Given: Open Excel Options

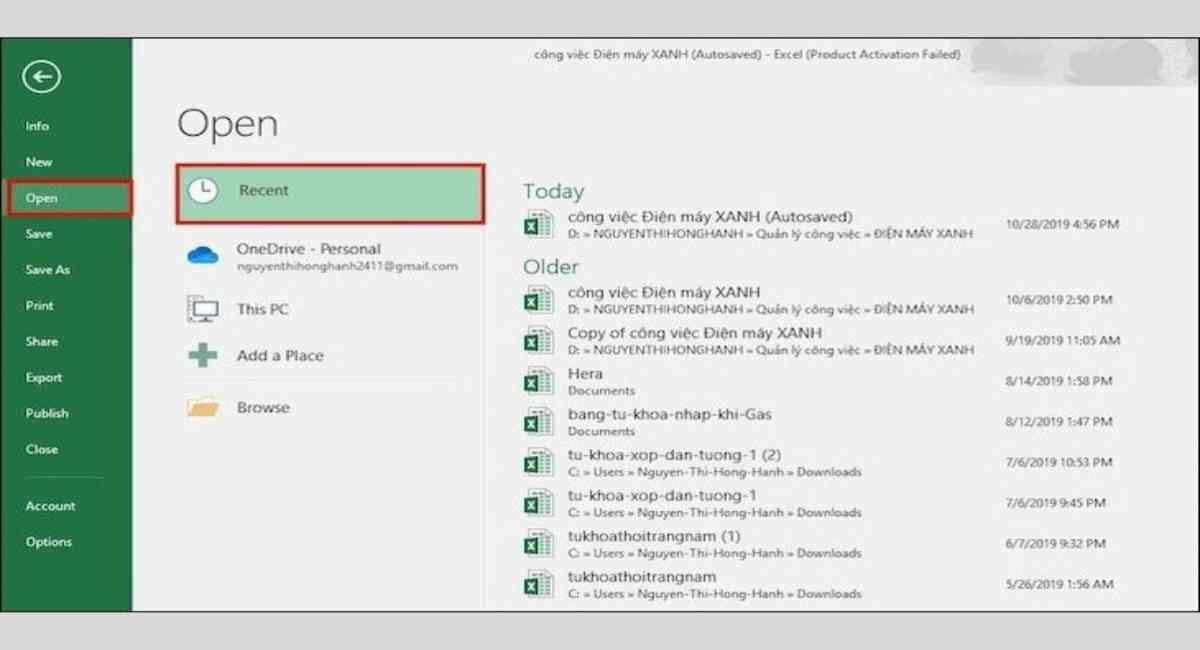Looking at the screenshot, I should tap(49, 542).
